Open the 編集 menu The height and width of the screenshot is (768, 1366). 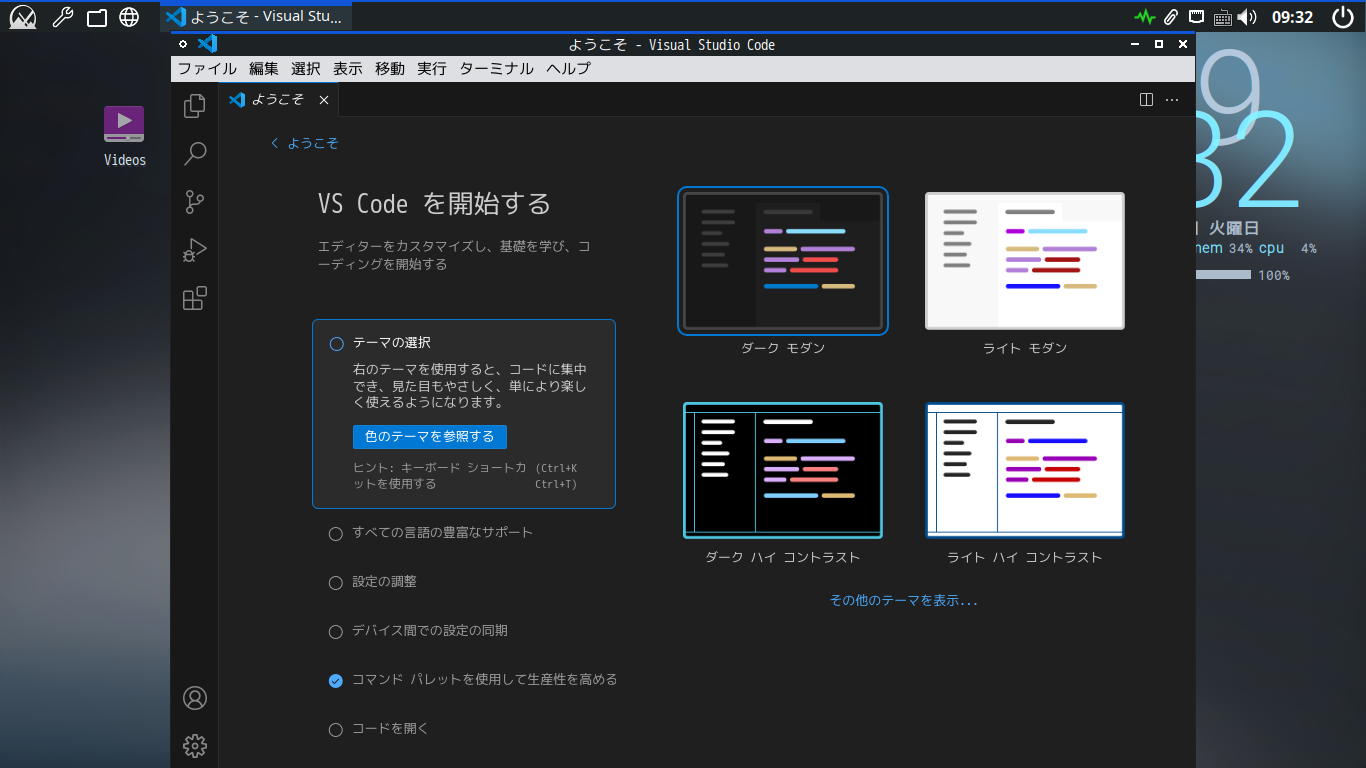click(264, 69)
